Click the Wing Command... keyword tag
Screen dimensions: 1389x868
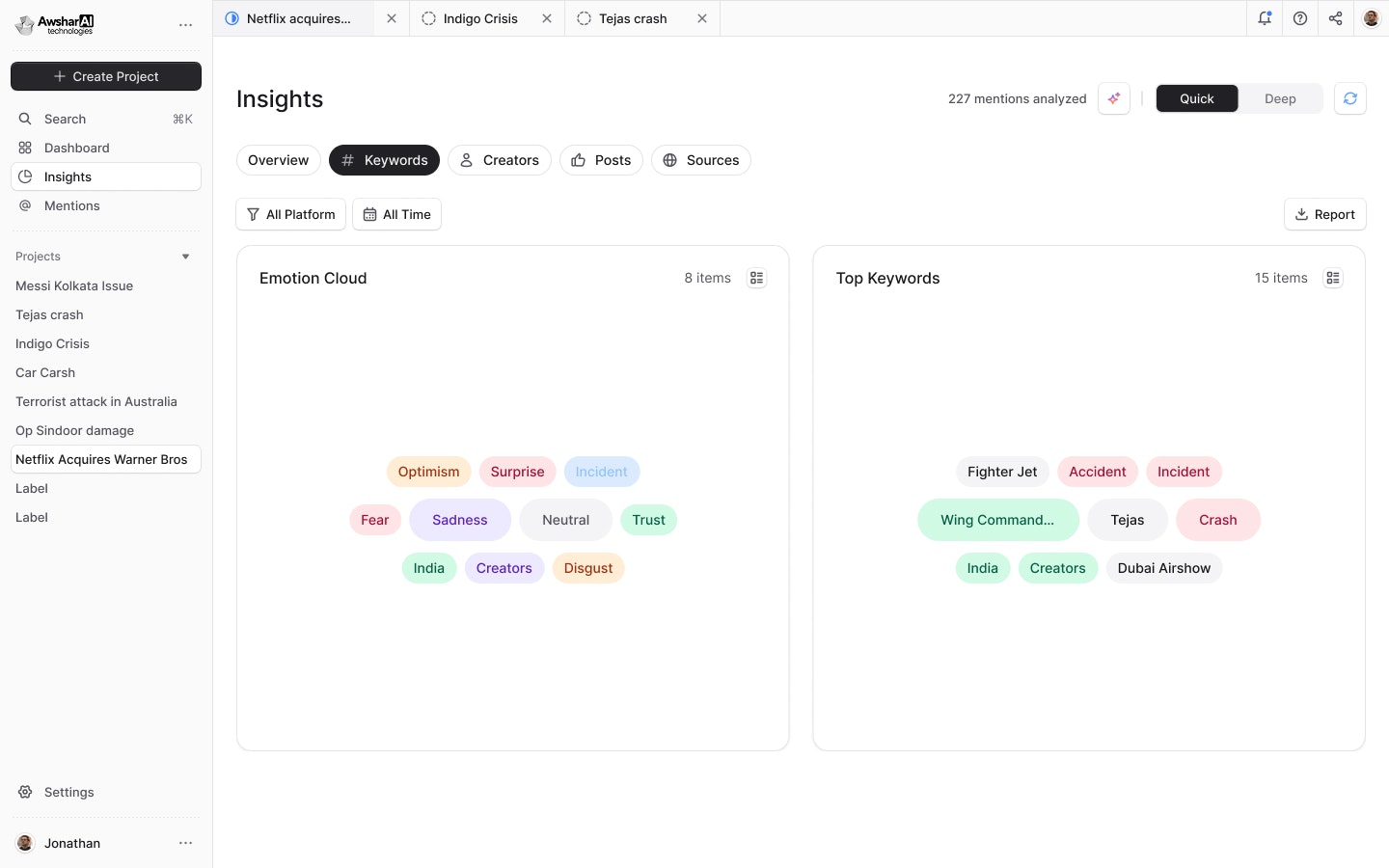coord(998,520)
